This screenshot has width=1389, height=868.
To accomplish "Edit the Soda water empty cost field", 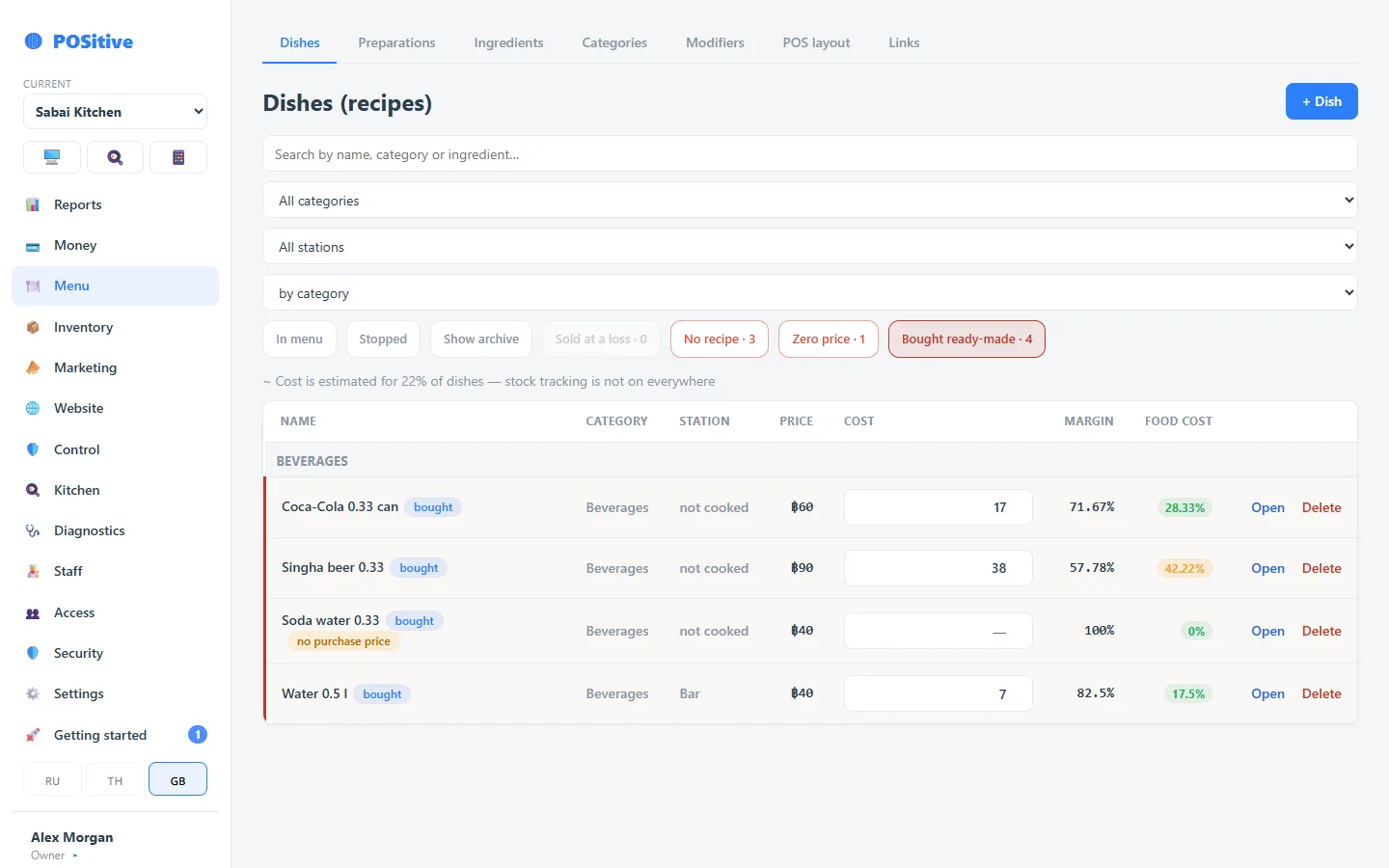I will coord(939,631).
